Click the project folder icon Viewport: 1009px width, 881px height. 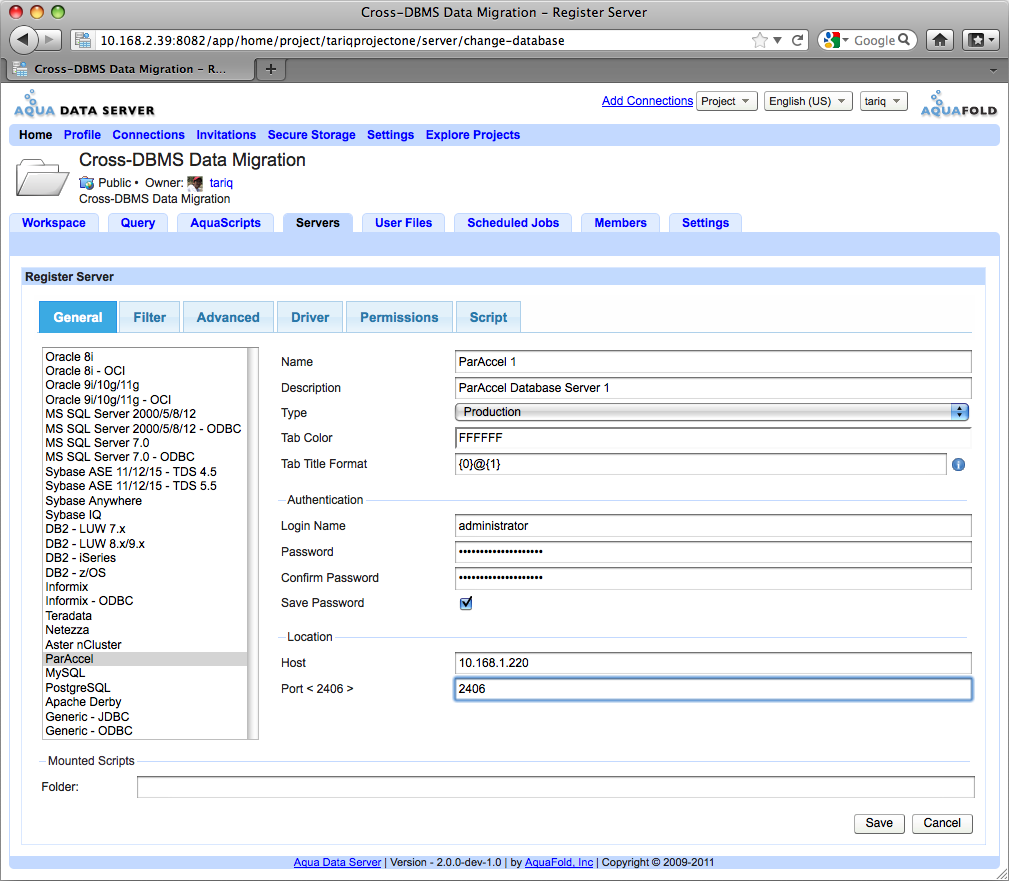(42, 177)
